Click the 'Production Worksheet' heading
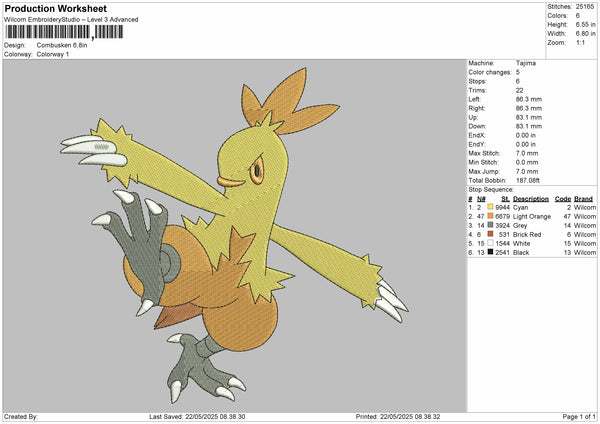Viewport: 600px width, 424px height. tap(56, 8)
